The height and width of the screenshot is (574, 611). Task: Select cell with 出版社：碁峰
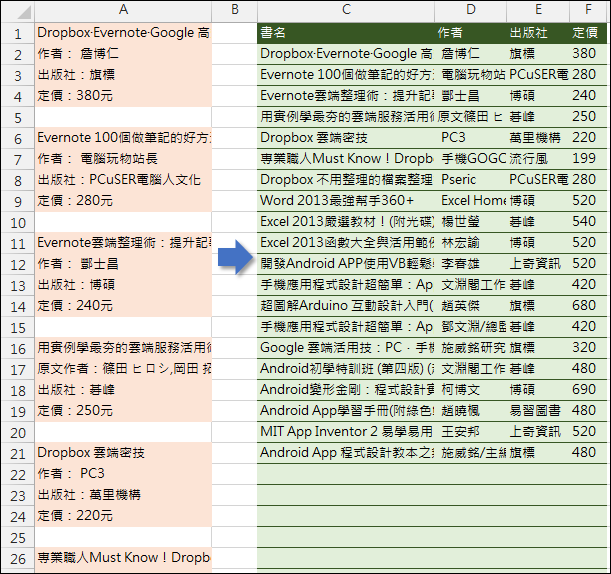click(123, 390)
